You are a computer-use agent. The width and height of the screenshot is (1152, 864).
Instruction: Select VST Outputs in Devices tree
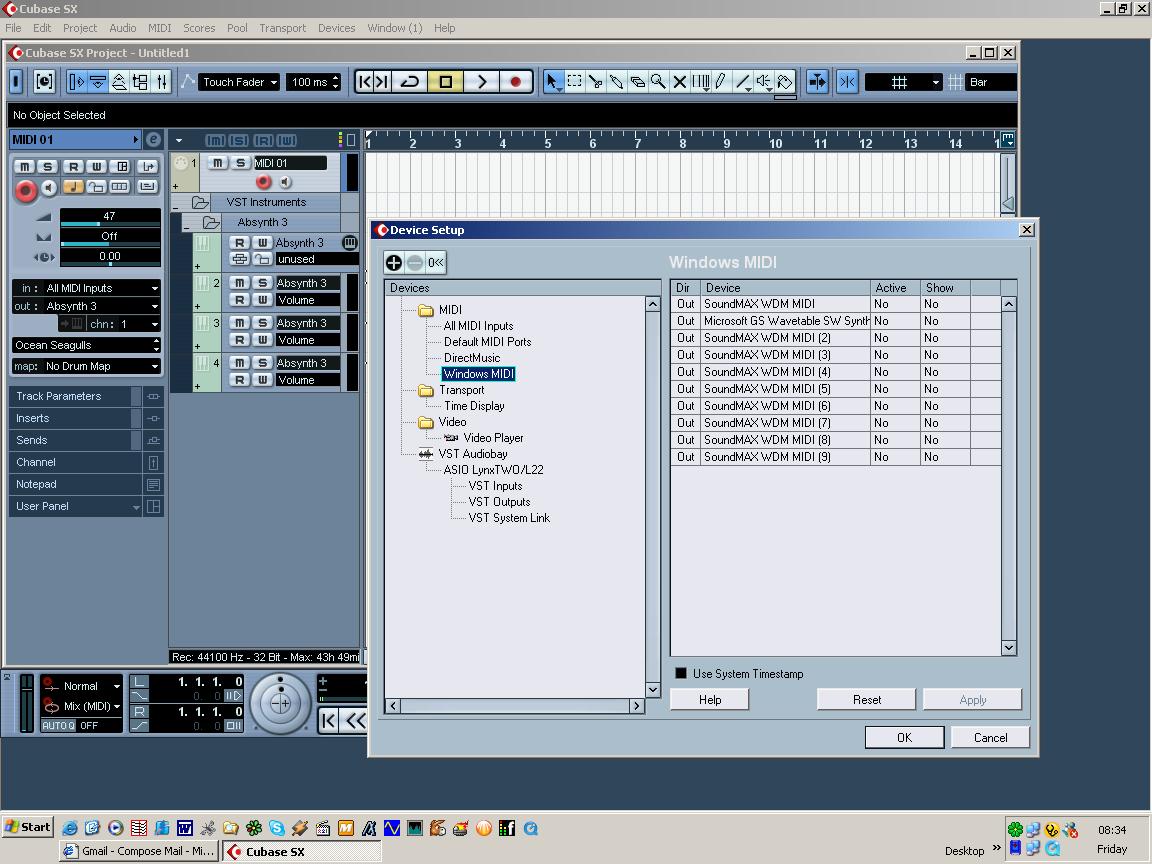499,502
